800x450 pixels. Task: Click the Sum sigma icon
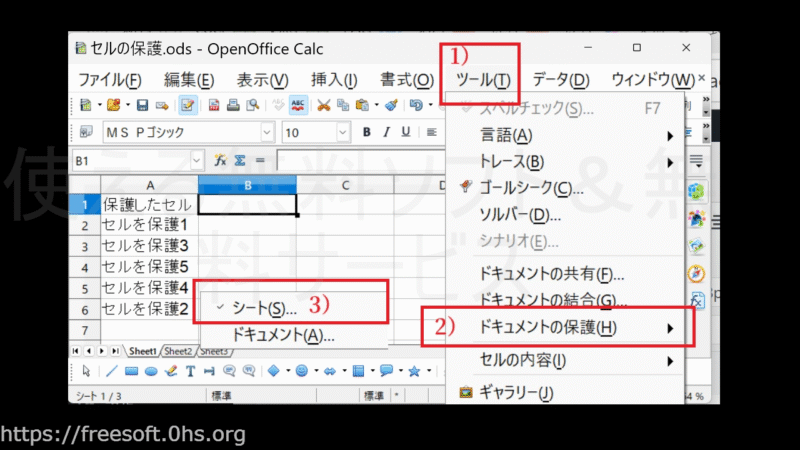pos(240,160)
